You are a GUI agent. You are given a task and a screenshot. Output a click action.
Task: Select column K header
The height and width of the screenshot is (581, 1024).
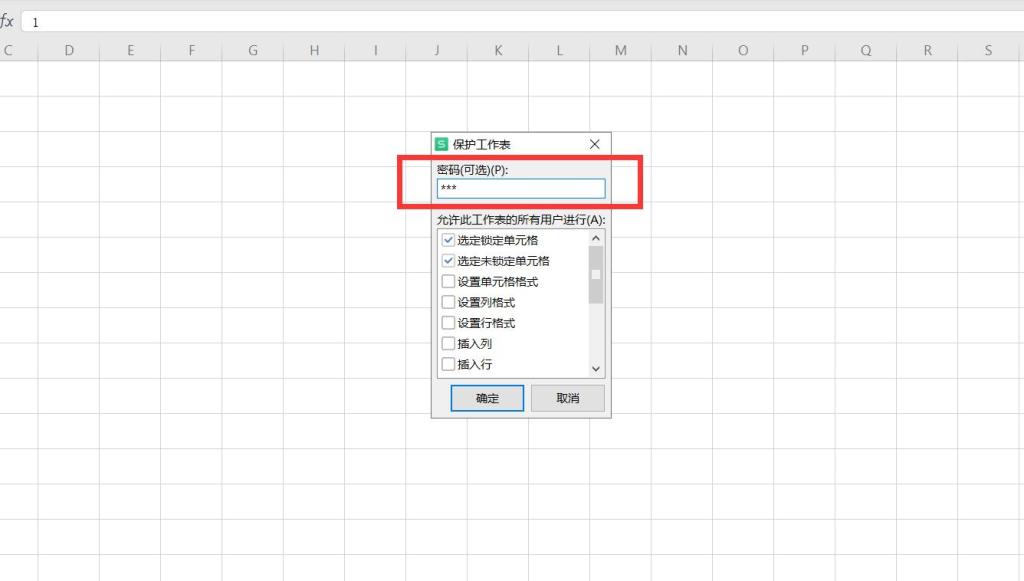click(x=498, y=50)
